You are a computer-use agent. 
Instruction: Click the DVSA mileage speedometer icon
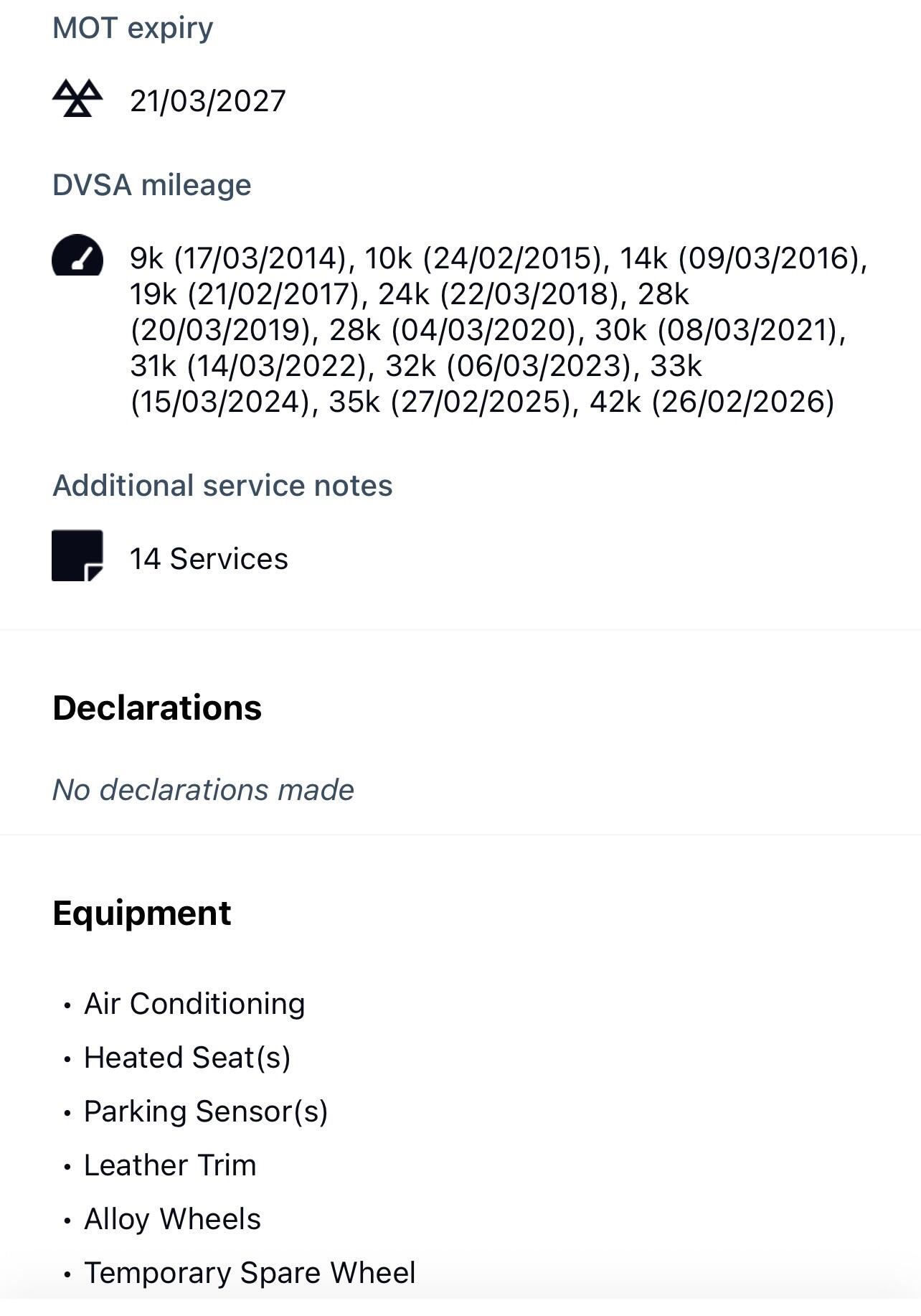point(77,255)
